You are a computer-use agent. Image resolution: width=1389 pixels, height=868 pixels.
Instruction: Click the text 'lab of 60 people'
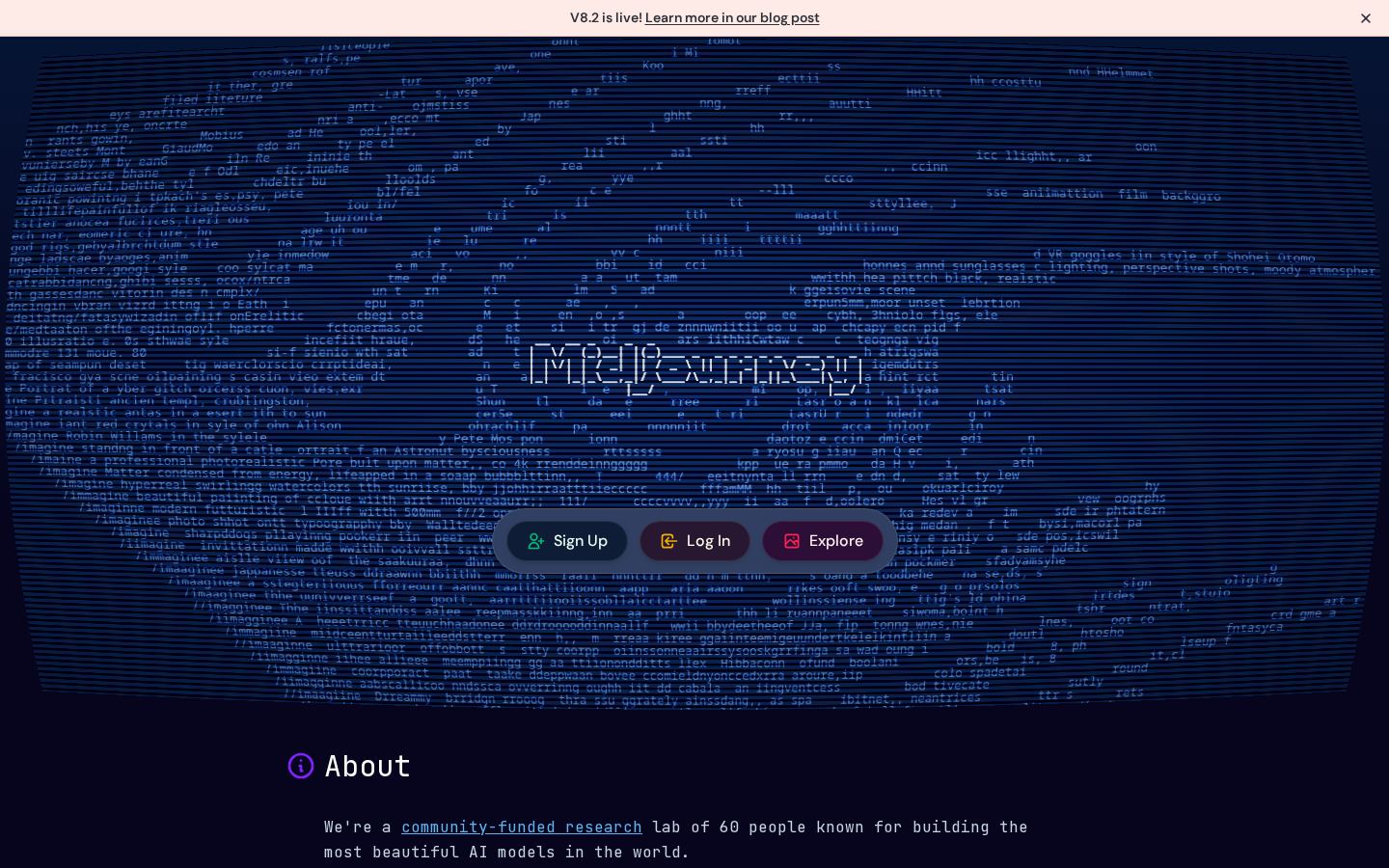[728, 827]
